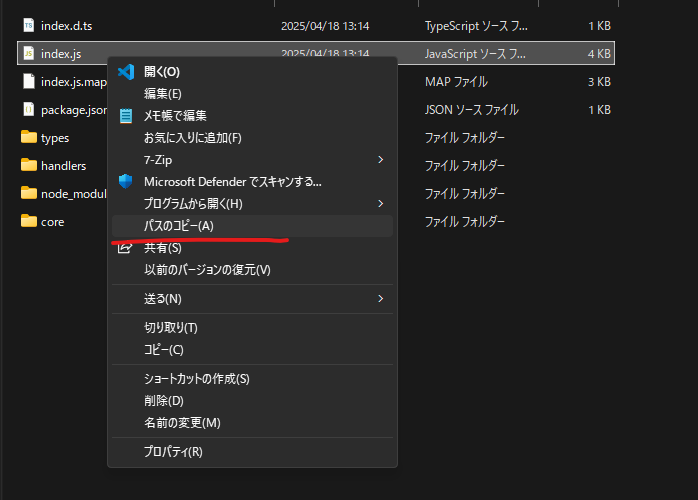This screenshot has height=500, width=698.
Task: Click the core folder icon
Action: [29, 221]
